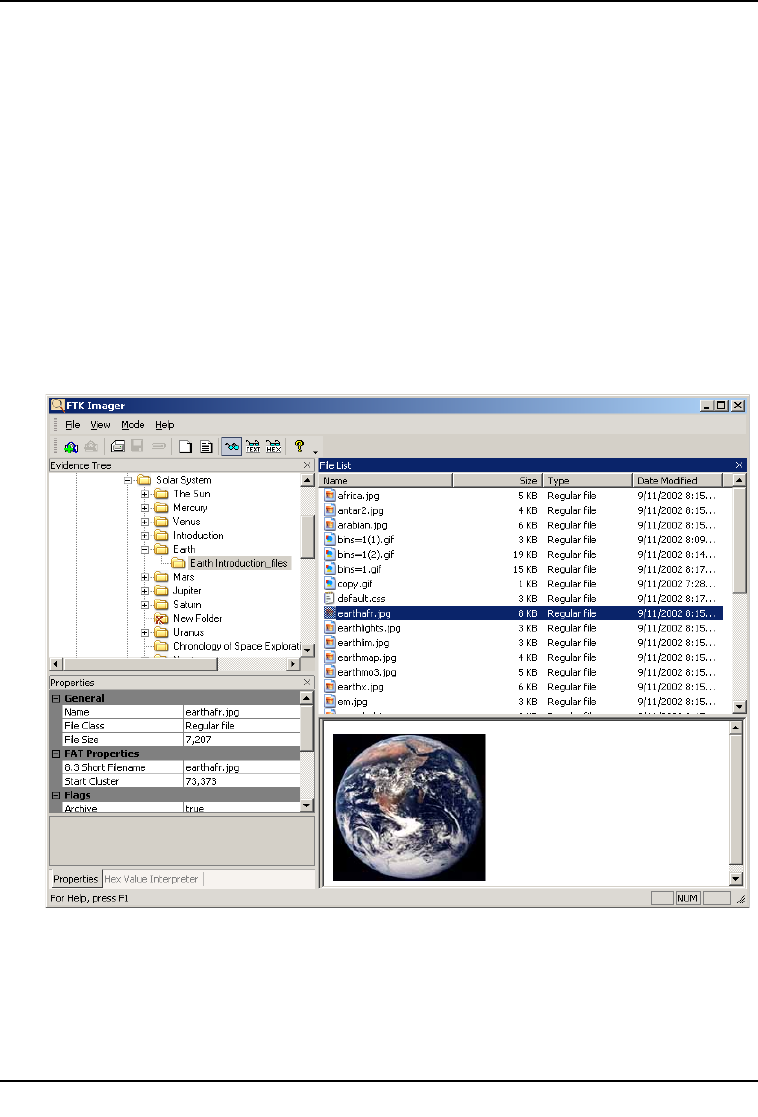Viewport: 758px width, 1117px height.
Task: Select bins=1.gif file icon
Action: pos(330,569)
